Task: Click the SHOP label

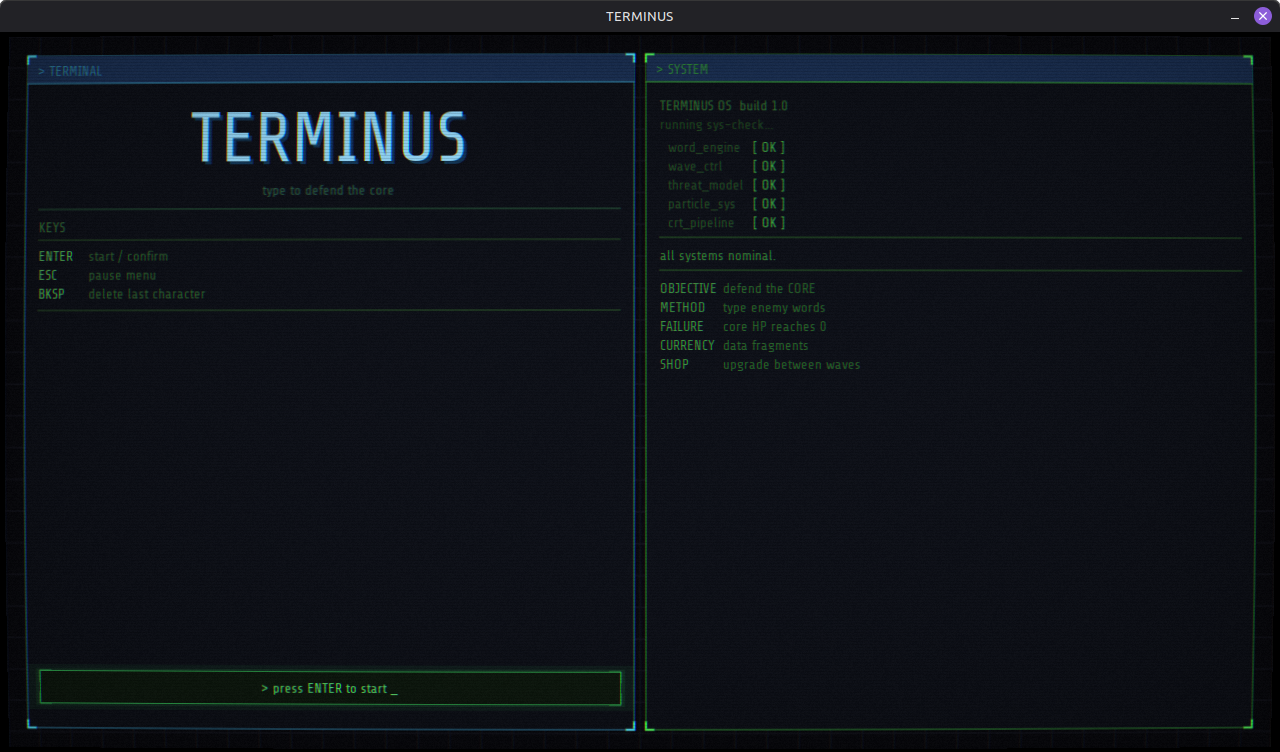Action: 674,365
